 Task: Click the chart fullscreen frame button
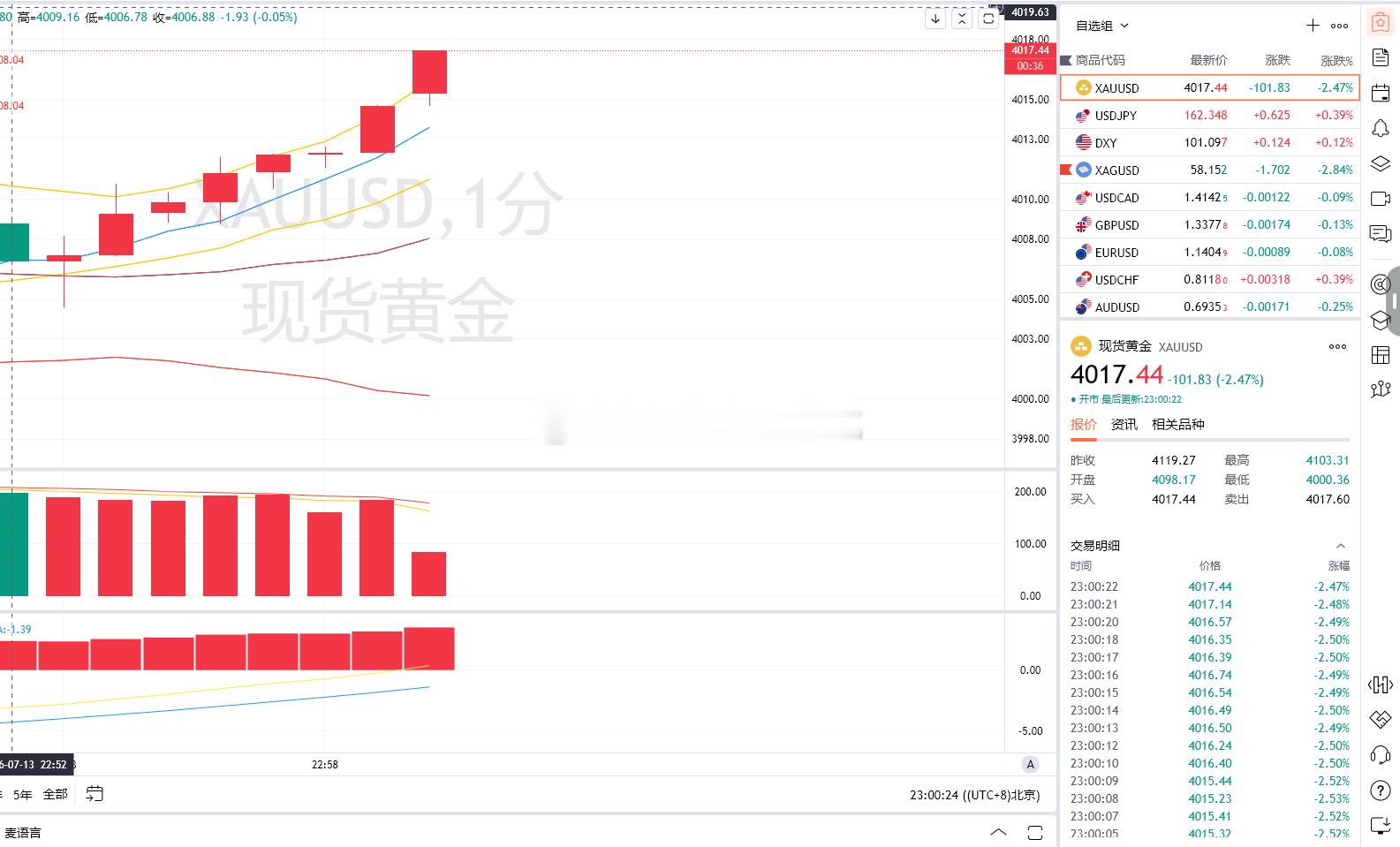point(988,19)
